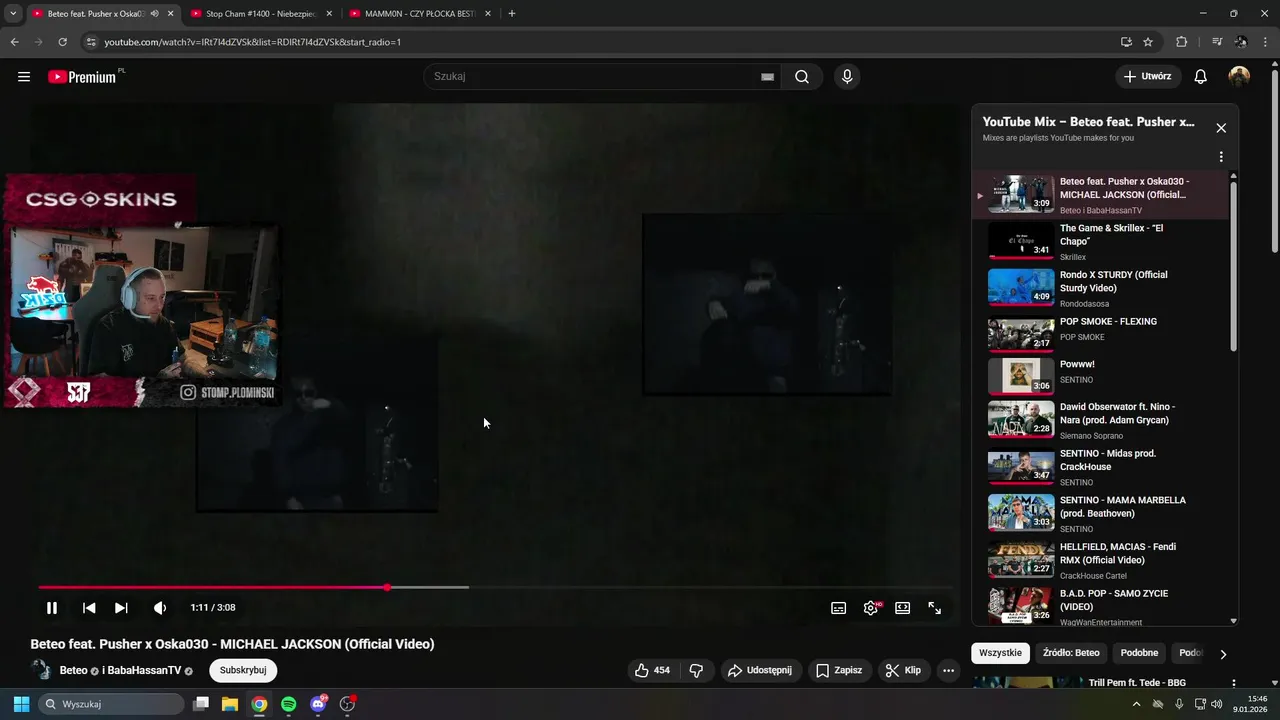Select the Podobne filter chip

pyautogui.click(x=1139, y=653)
